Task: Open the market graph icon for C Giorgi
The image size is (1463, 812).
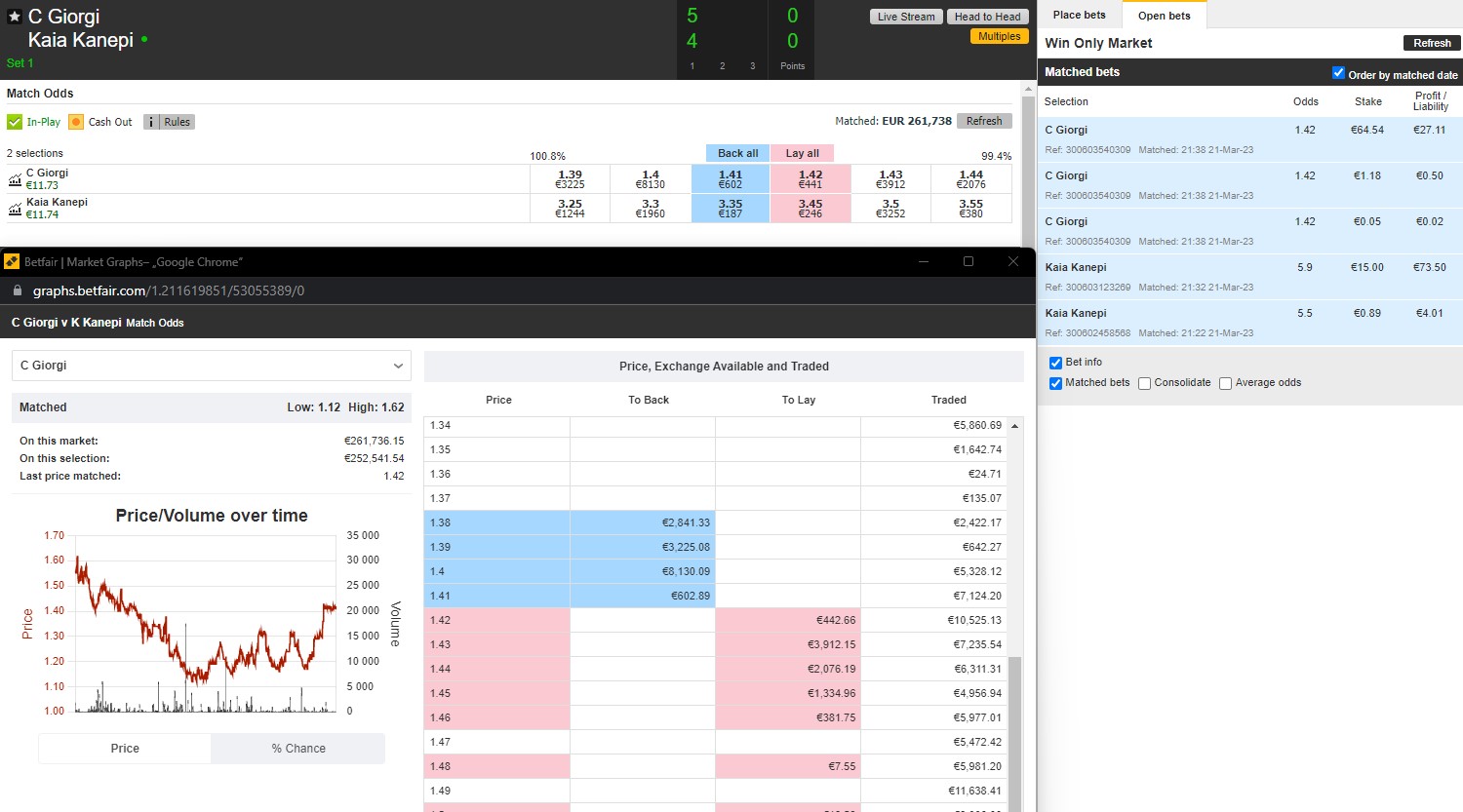Action: [x=15, y=179]
